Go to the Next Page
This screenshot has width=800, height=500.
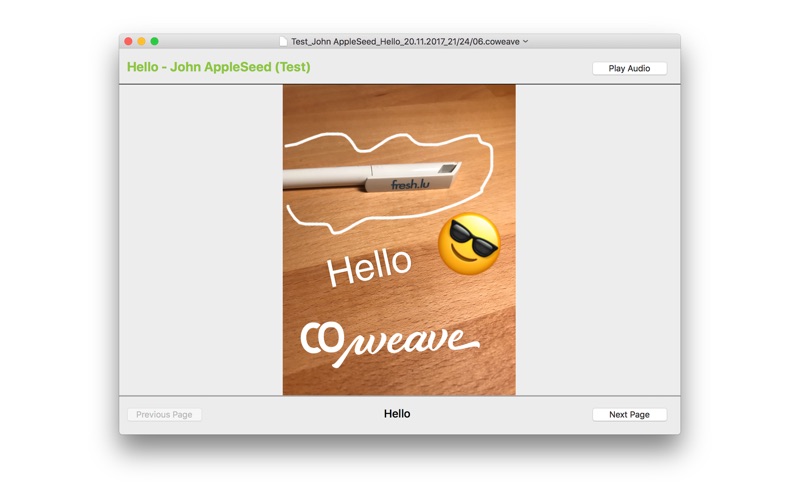(x=629, y=414)
